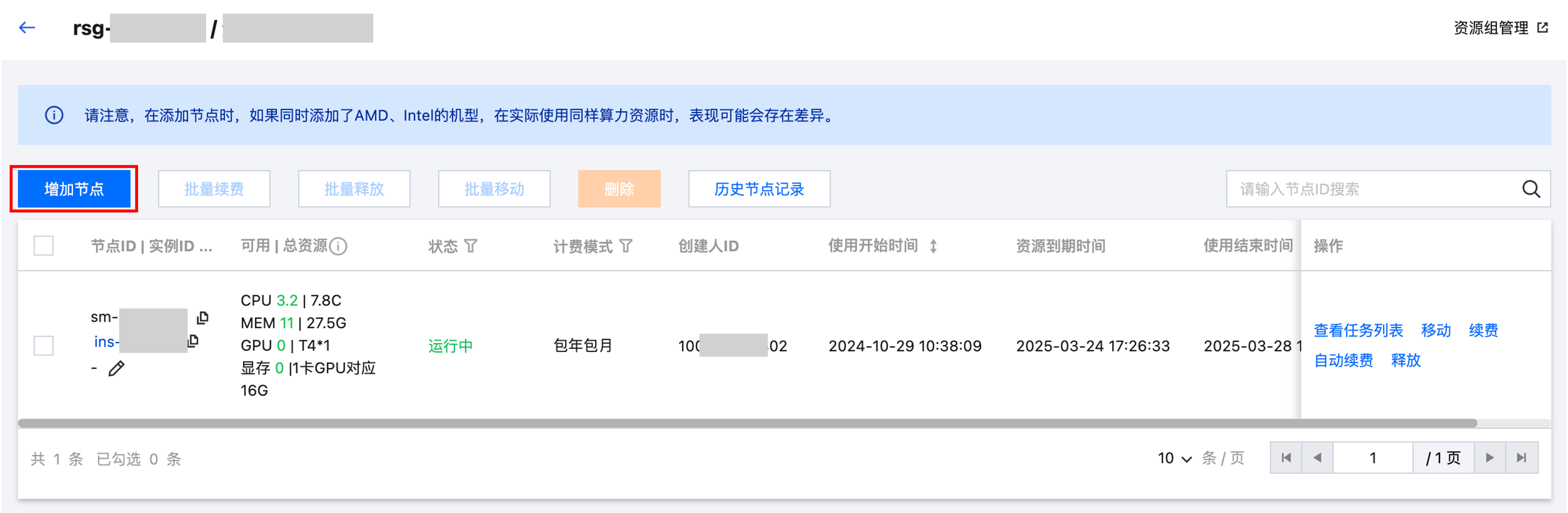Click the 增加节点 button
Screen dimensions: 1568x513
tap(74, 189)
